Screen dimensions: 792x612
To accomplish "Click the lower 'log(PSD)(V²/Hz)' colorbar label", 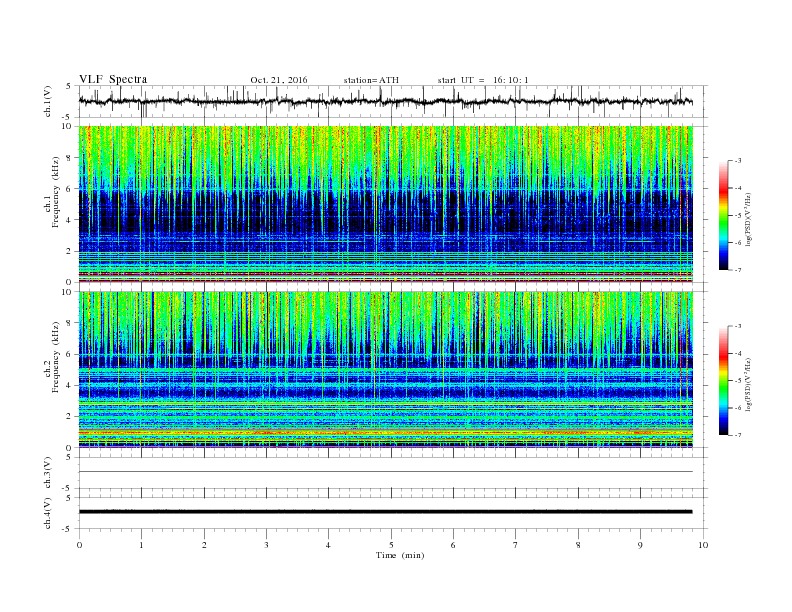I will tap(748, 384).
